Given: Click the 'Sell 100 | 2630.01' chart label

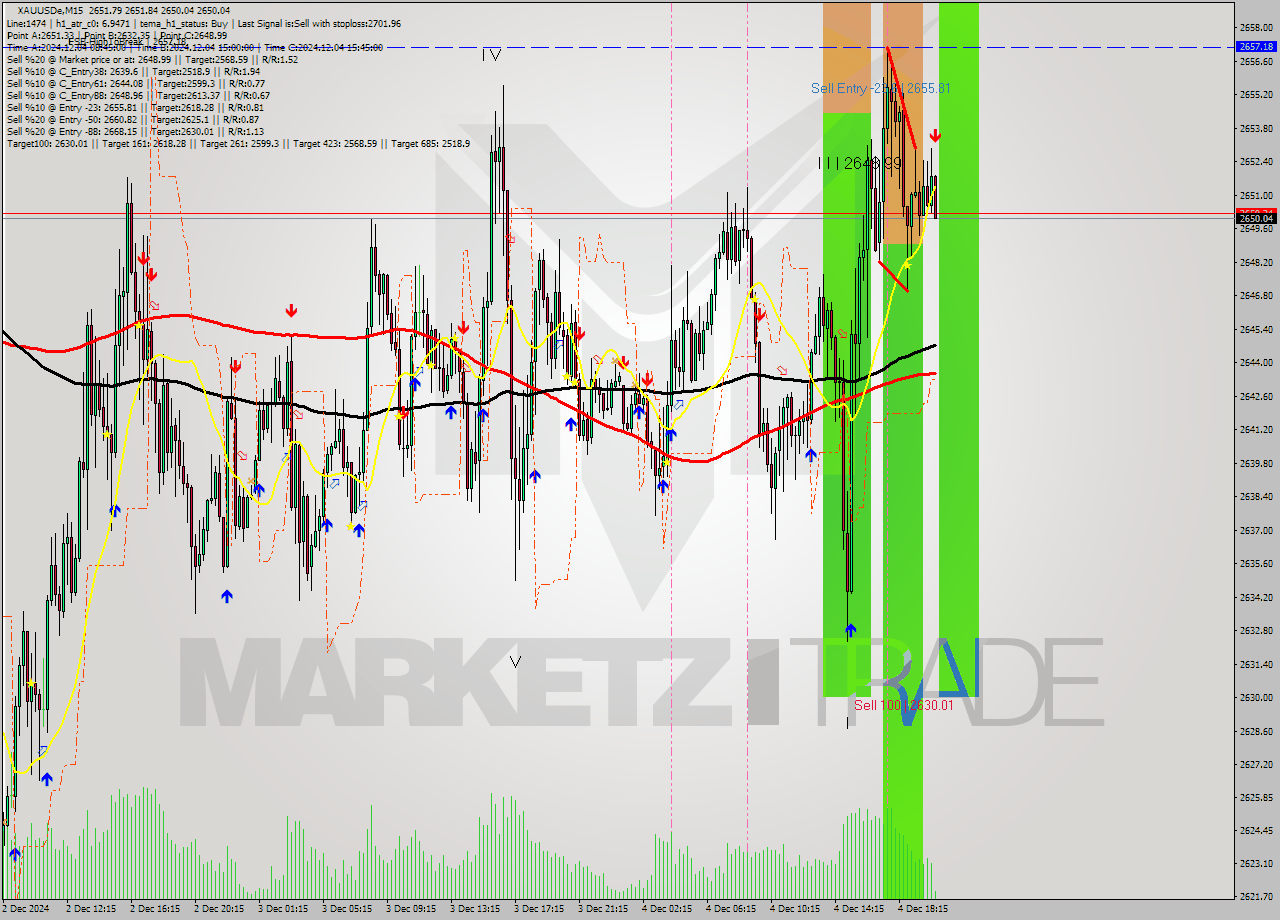Looking at the screenshot, I should (x=903, y=705).
